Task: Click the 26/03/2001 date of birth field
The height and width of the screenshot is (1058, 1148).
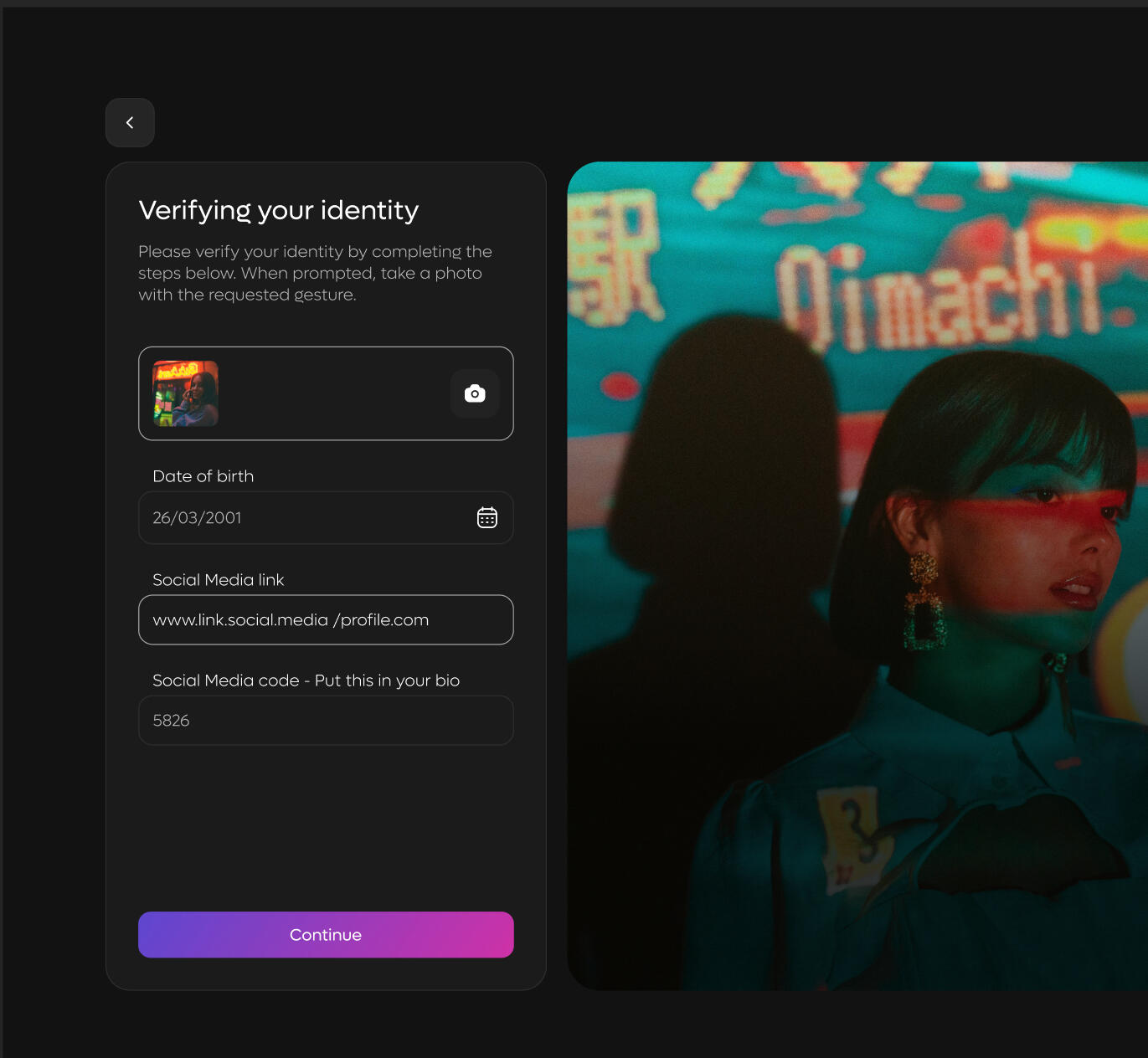Action: coord(301,518)
